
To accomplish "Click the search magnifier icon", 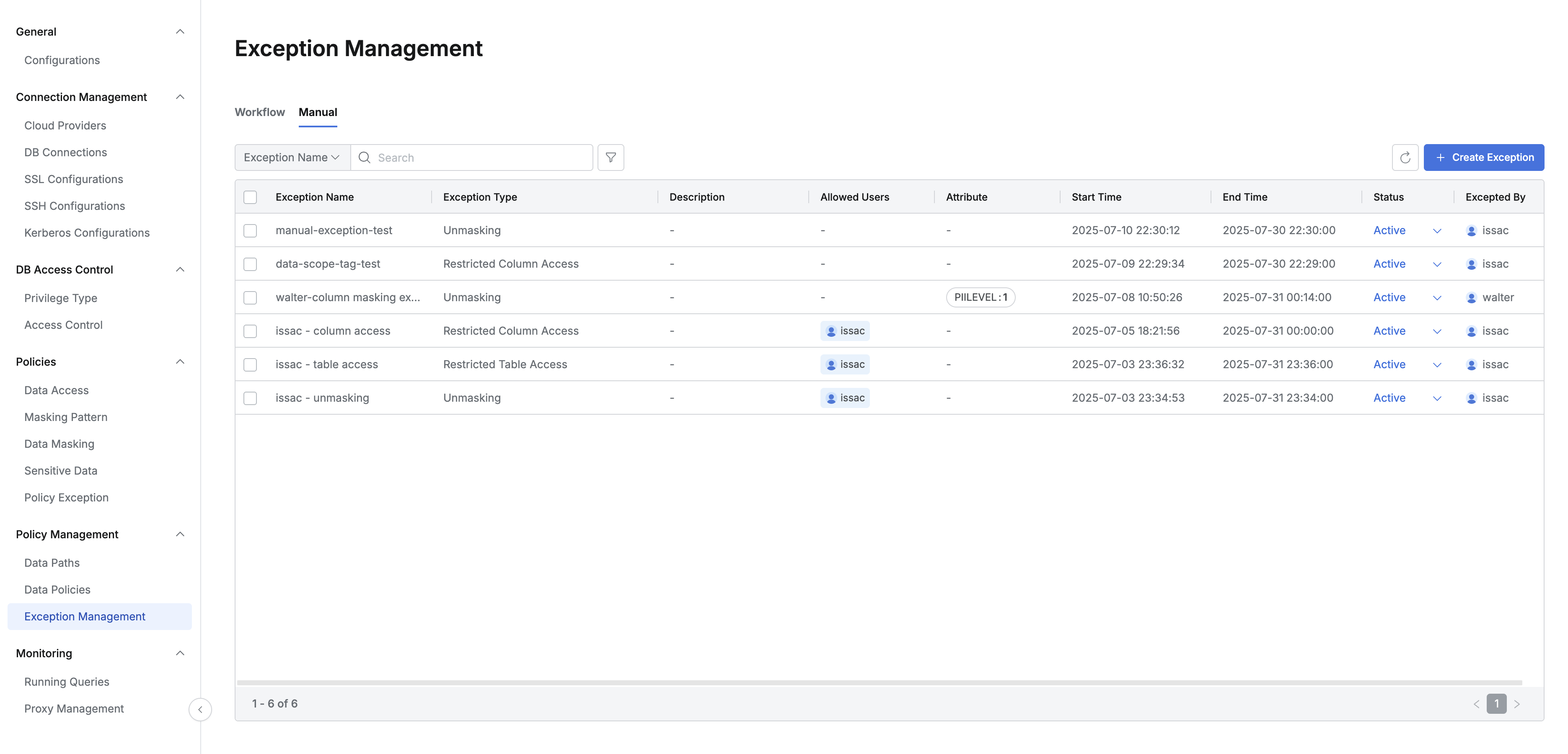I will [364, 158].
